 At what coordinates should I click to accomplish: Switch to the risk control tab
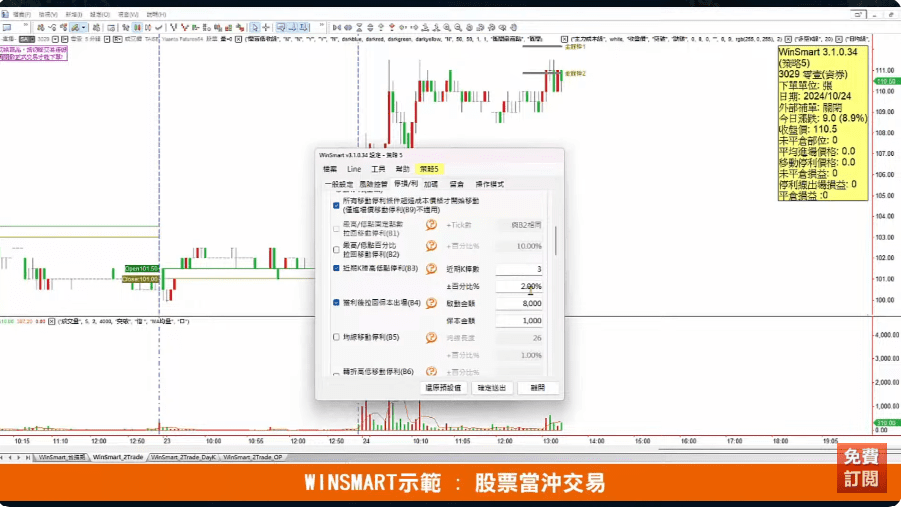374,184
